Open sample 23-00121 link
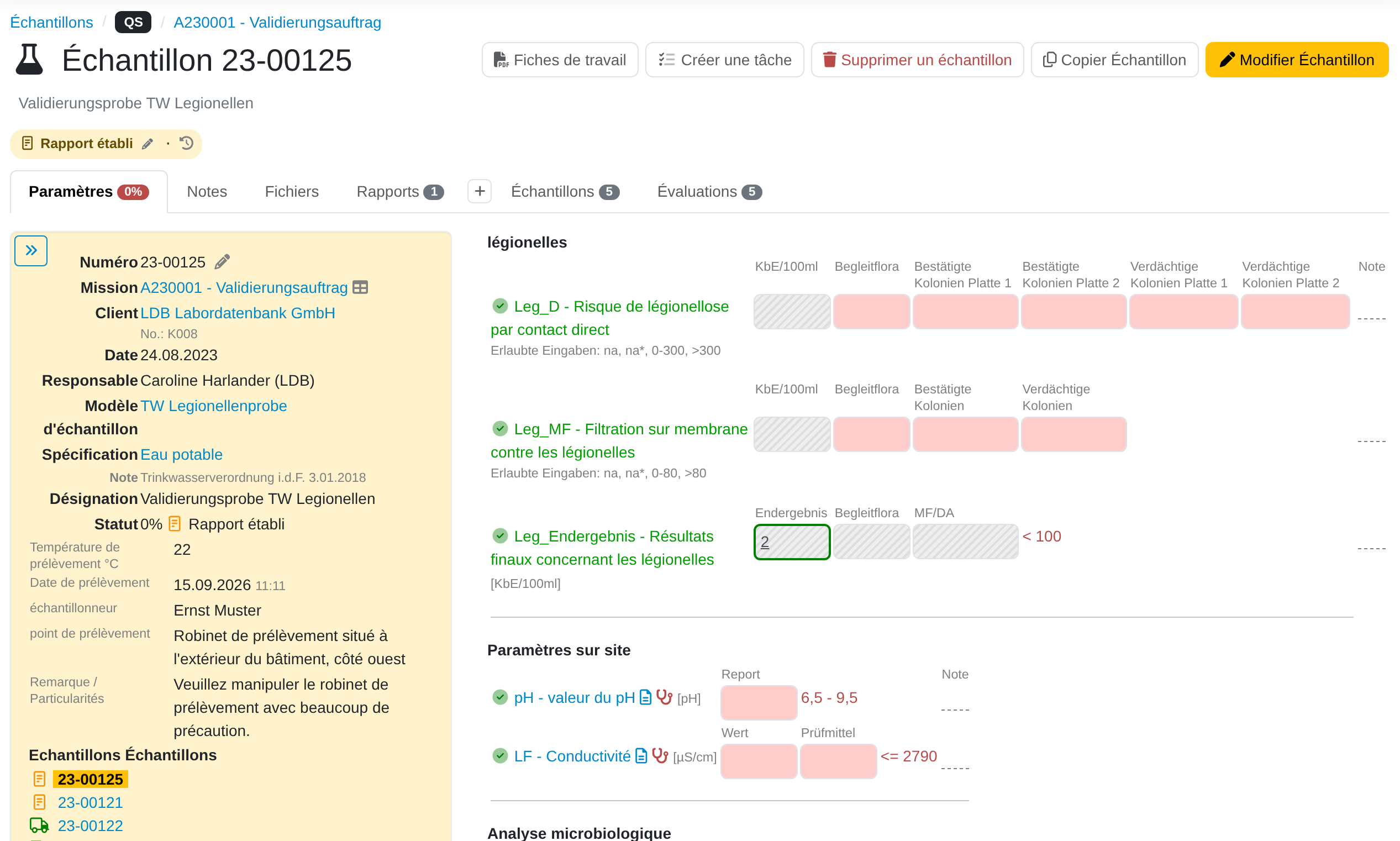This screenshot has height=841, width=1400. click(x=90, y=803)
